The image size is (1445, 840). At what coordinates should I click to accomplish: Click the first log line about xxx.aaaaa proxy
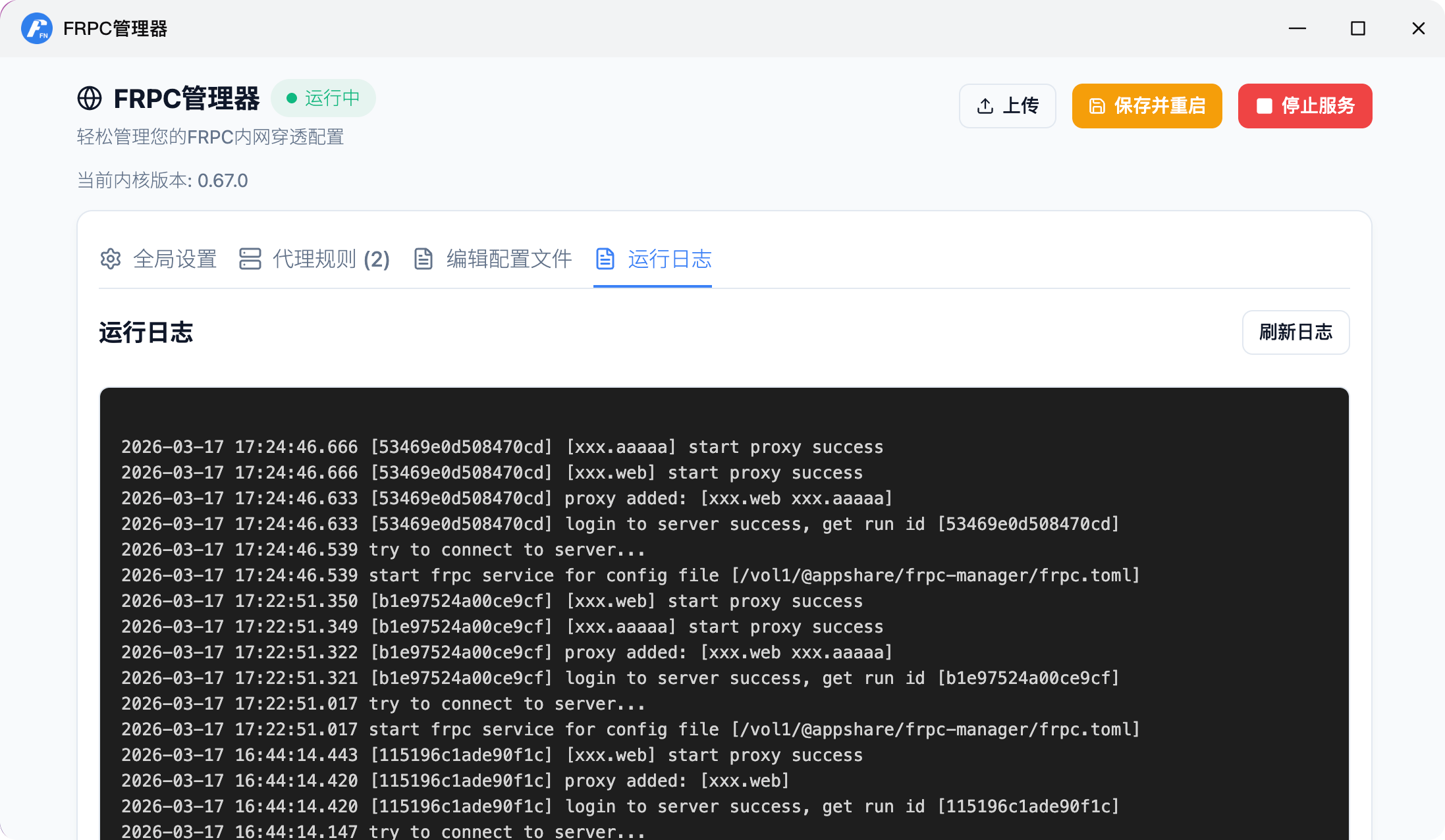502,447
